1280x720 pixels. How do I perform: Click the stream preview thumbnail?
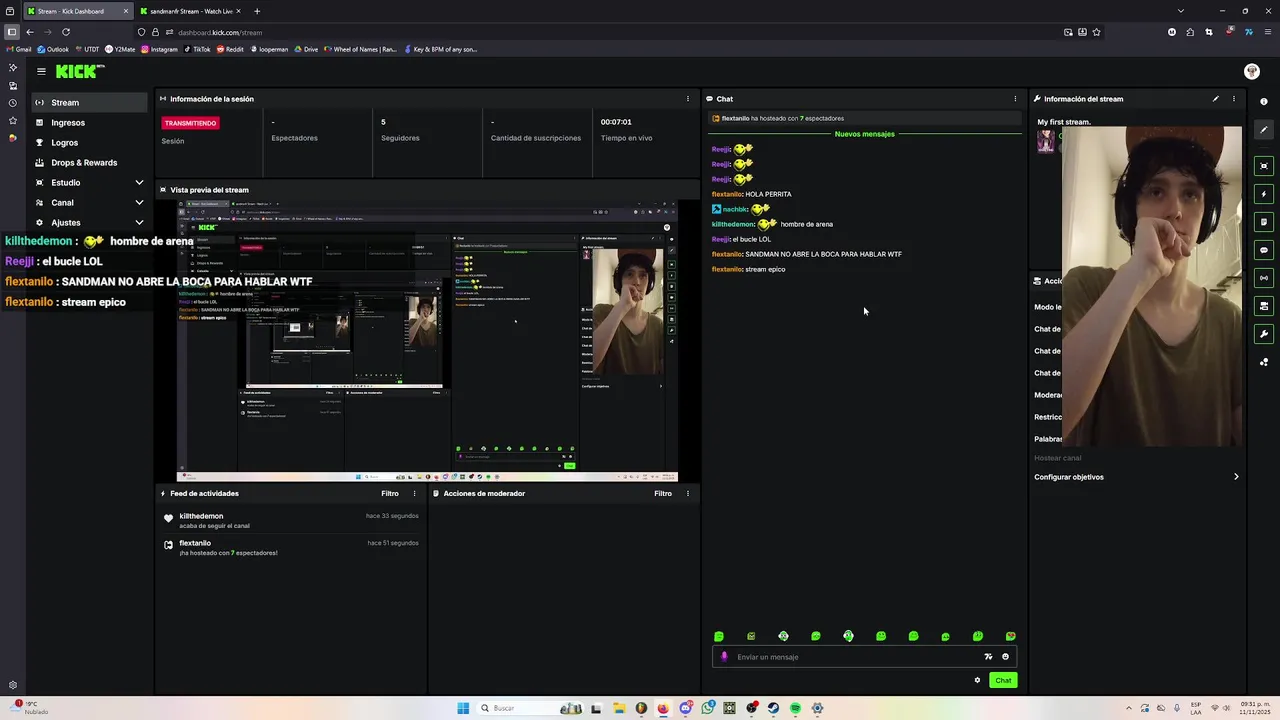[x=427, y=340]
